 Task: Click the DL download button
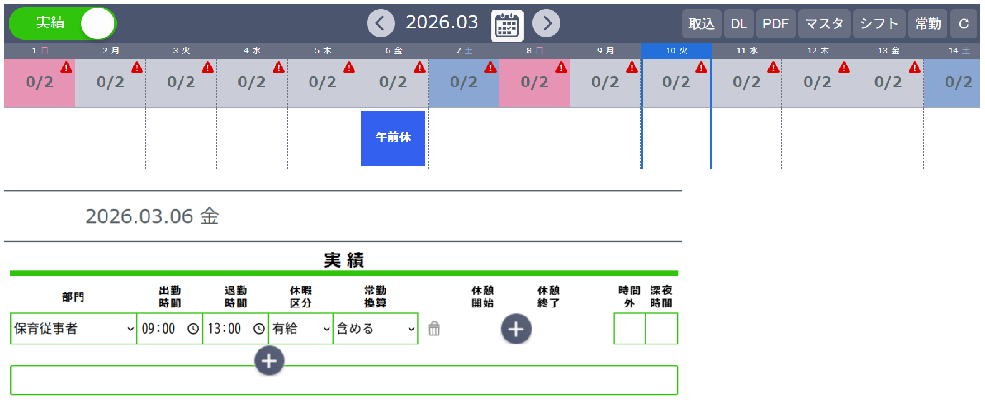coord(738,23)
